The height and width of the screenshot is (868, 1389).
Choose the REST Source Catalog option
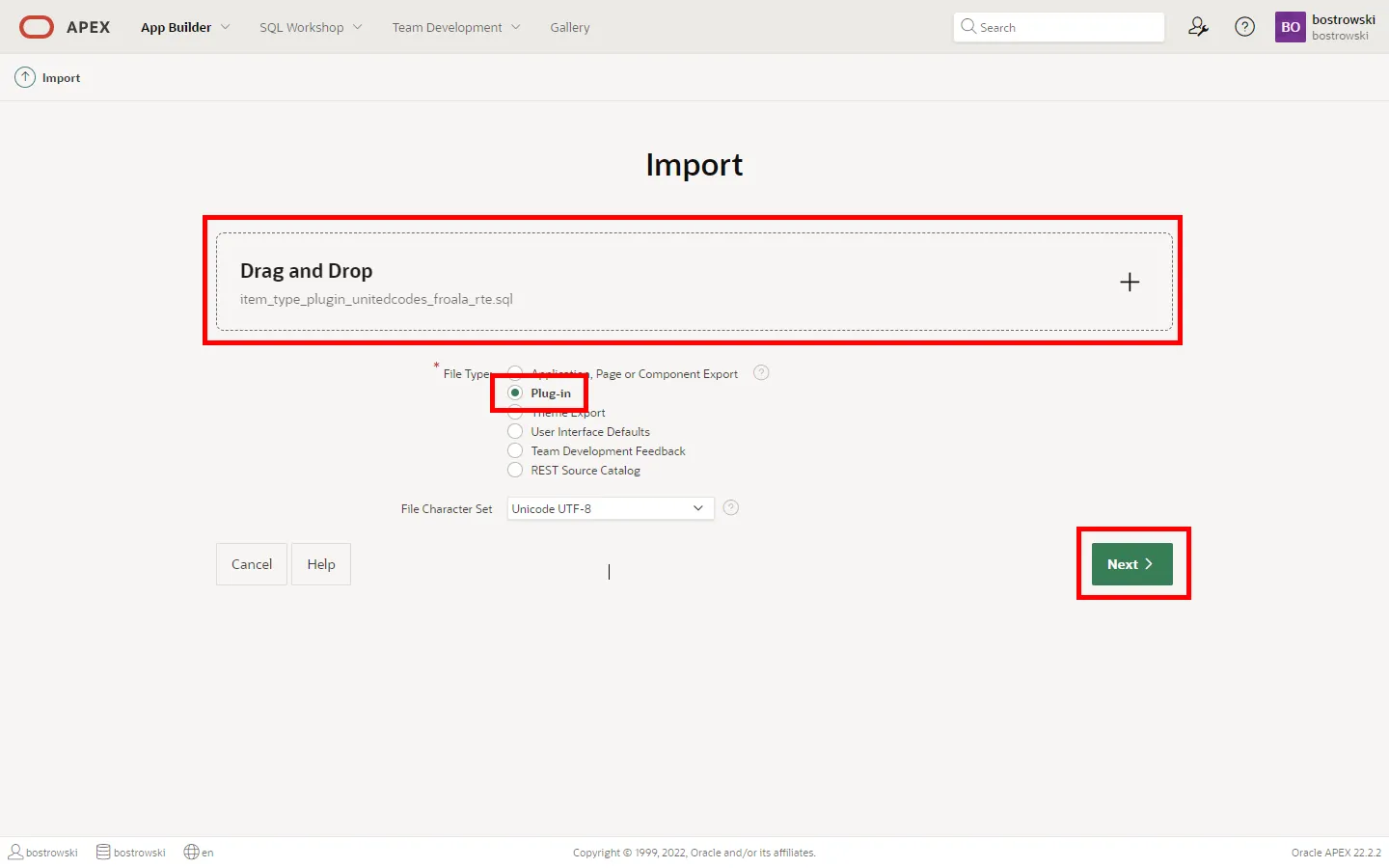click(x=515, y=471)
